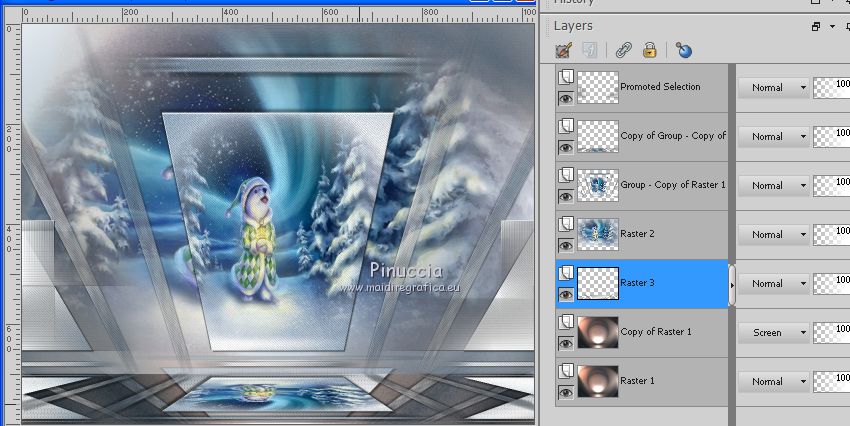Open blend mode dropdown of bottom Raster 1
Image resolution: width=850 pixels, height=426 pixels.
(773, 382)
